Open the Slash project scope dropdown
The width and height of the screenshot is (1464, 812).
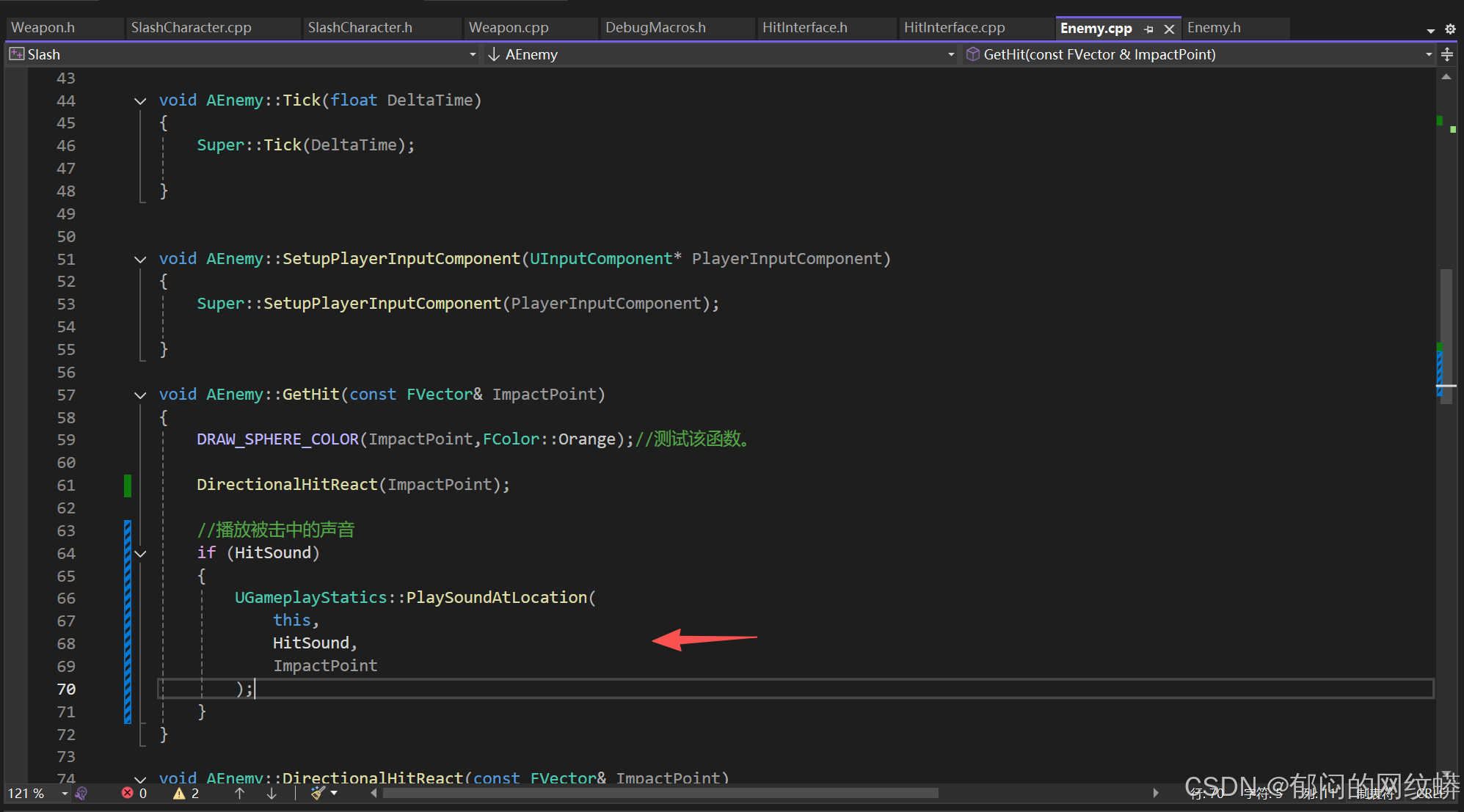[x=473, y=54]
